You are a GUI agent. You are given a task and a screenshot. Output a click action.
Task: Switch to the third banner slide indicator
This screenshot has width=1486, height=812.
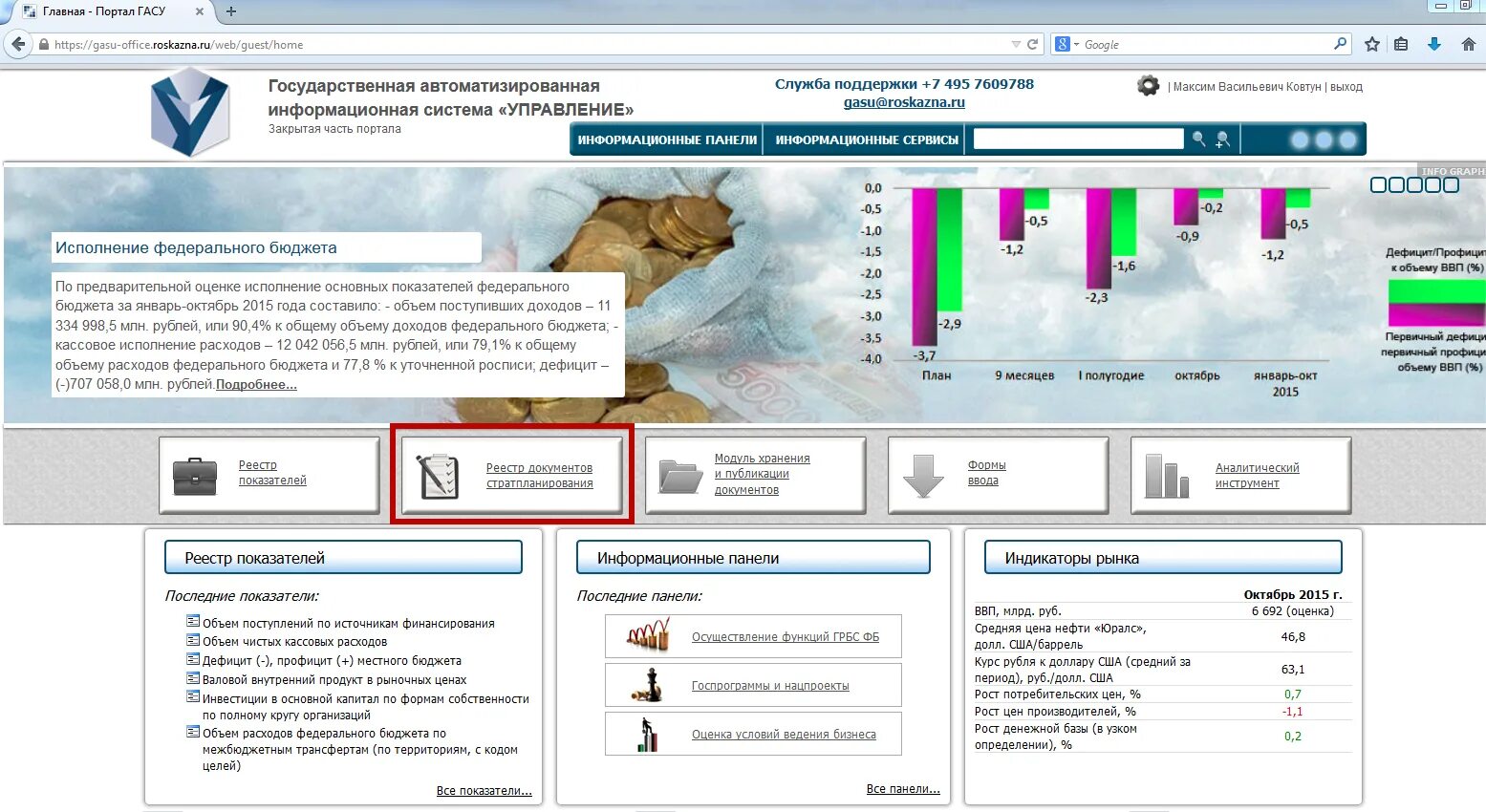point(1415,185)
